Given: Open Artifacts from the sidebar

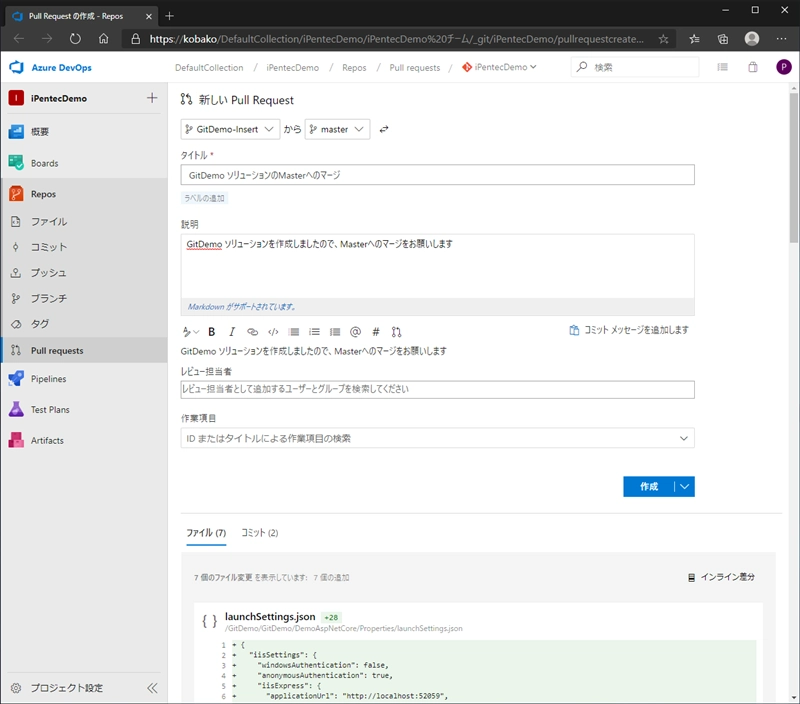Looking at the screenshot, I should coord(47,440).
